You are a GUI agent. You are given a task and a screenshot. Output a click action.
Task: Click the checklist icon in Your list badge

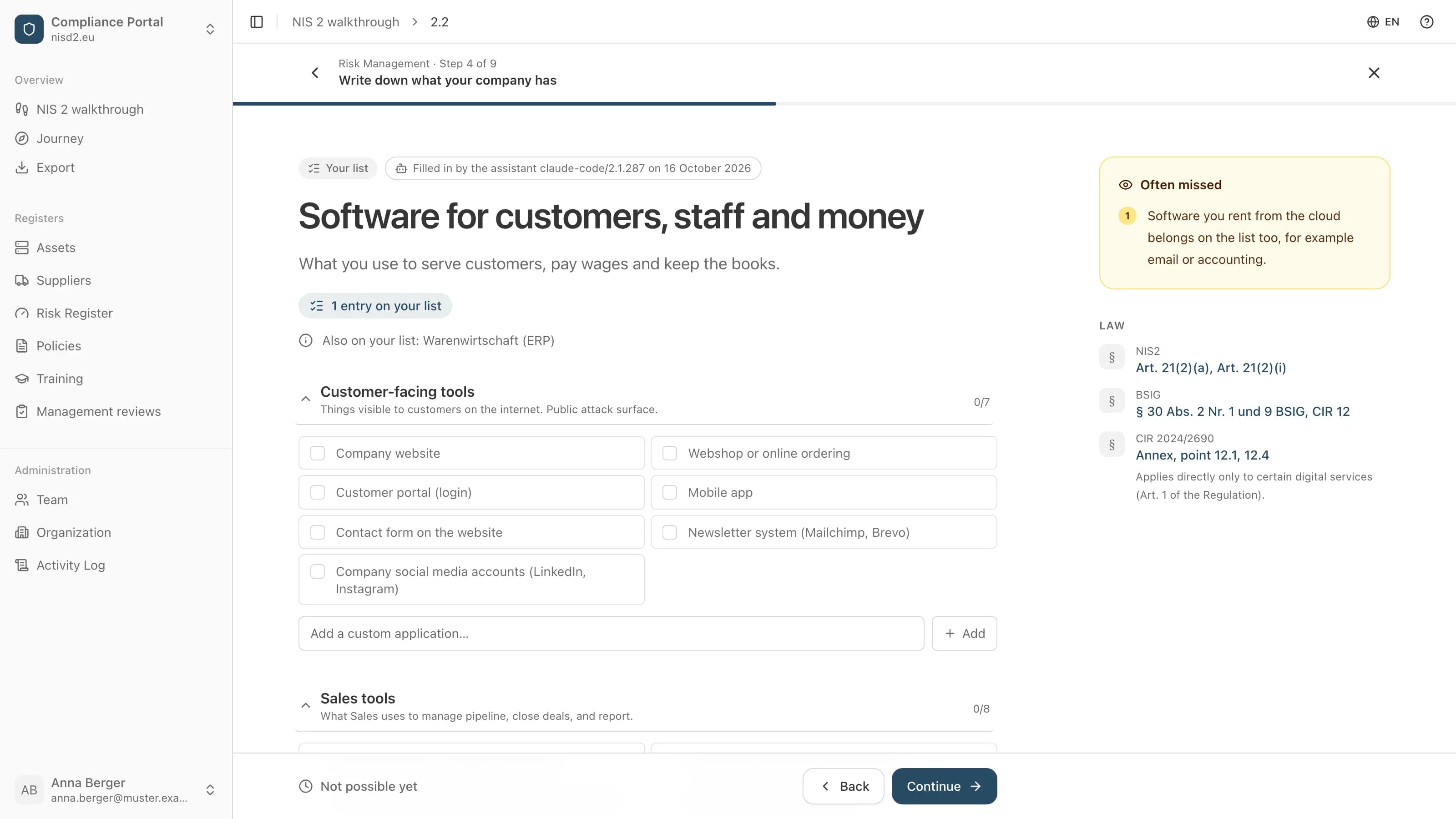pyautogui.click(x=313, y=168)
